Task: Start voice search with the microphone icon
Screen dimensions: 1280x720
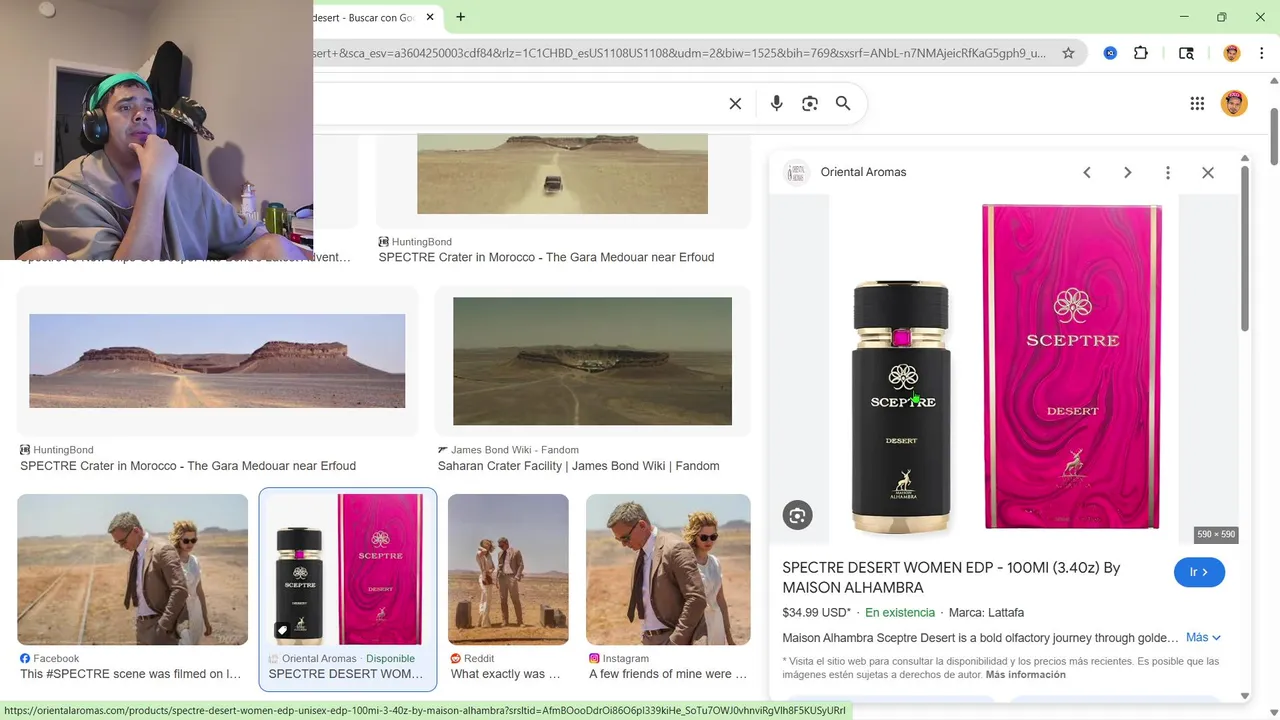Action: click(776, 104)
